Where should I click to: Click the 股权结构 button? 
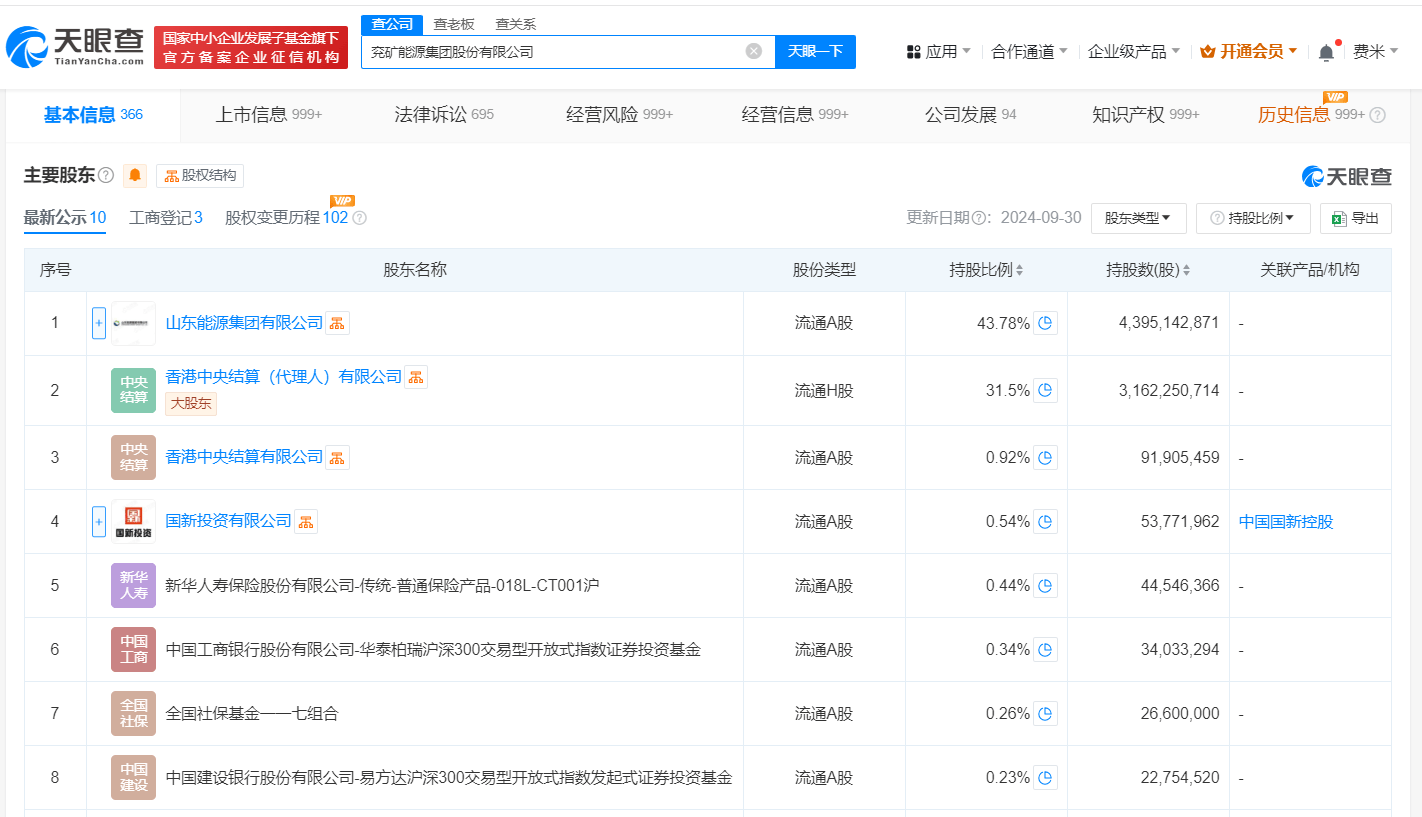tap(200, 176)
